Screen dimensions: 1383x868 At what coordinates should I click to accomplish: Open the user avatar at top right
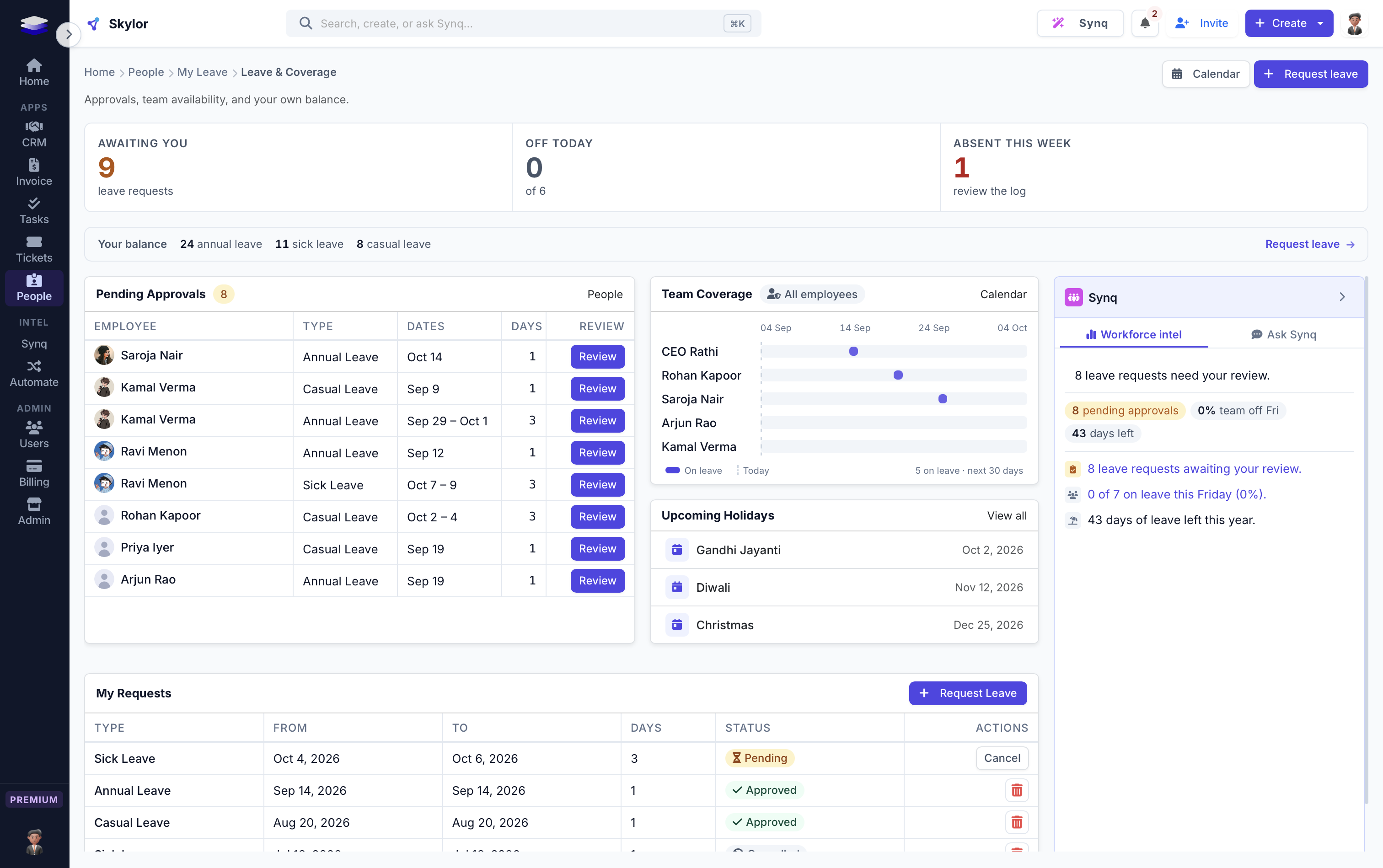(1355, 23)
